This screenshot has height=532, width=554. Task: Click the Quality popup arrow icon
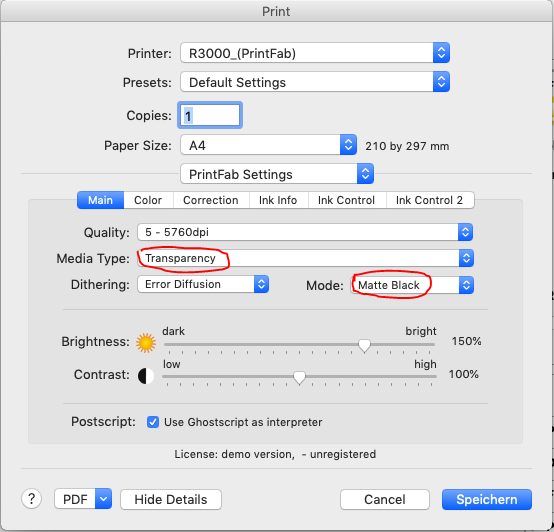pyautogui.click(x=466, y=232)
